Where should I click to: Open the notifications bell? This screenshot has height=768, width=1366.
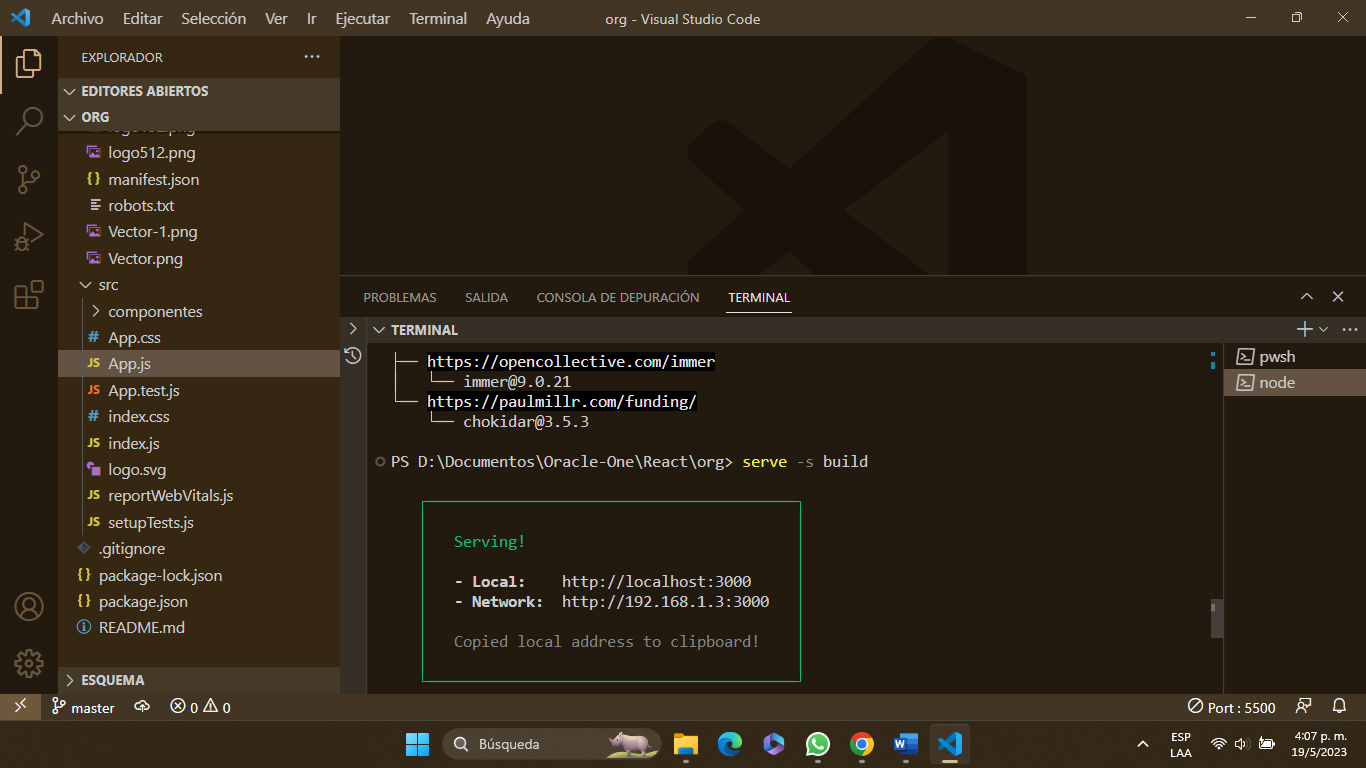click(x=1340, y=706)
